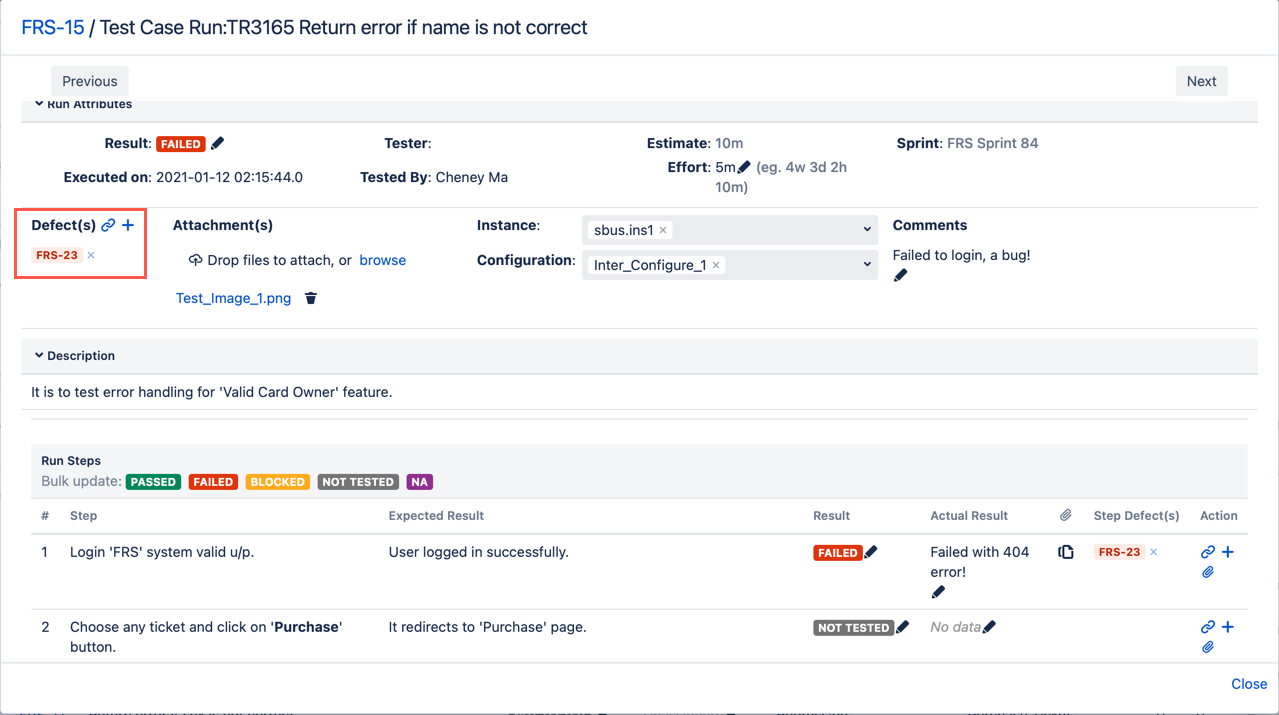The height and width of the screenshot is (715, 1279).
Task: Remove sbus.ins1 tag from Instance
Action: coord(663,231)
